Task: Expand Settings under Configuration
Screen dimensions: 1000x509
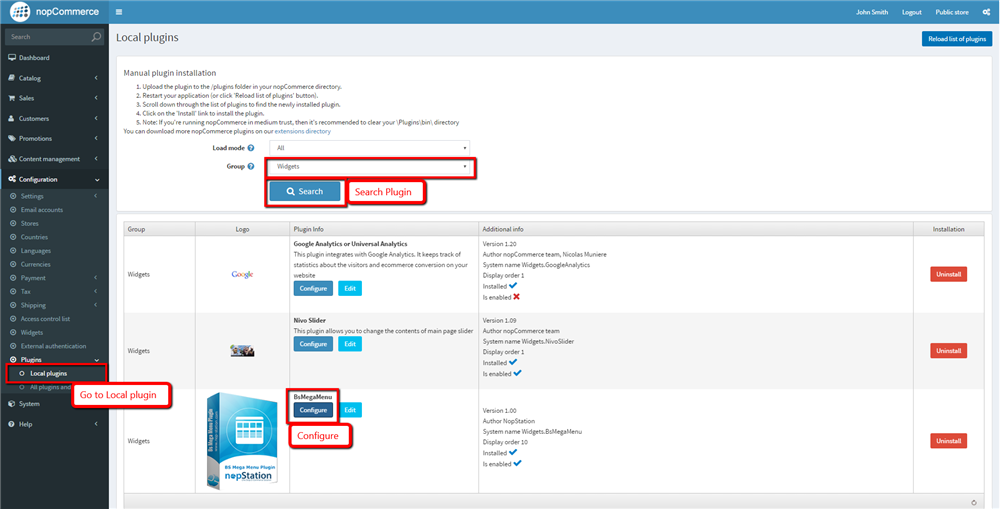Action: point(54,196)
